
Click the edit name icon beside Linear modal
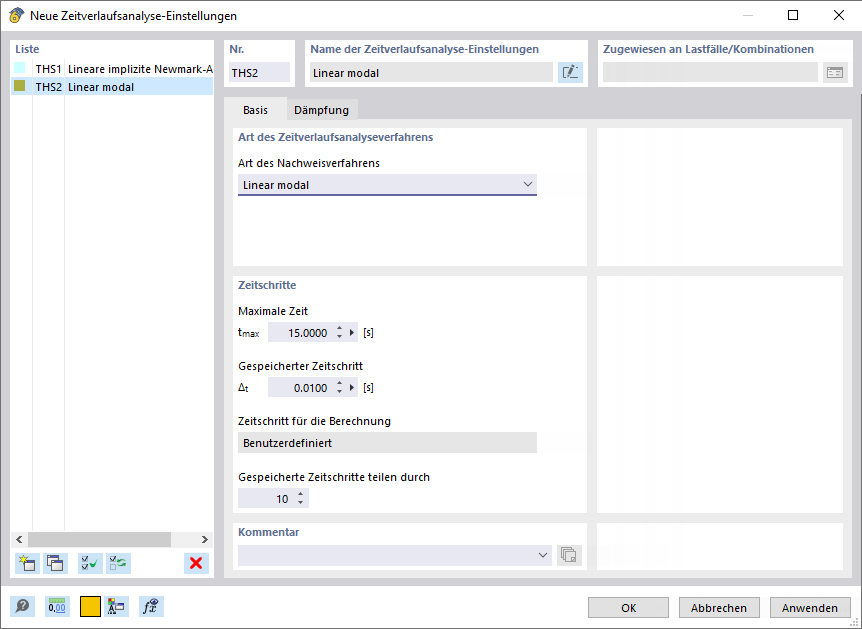pos(570,73)
